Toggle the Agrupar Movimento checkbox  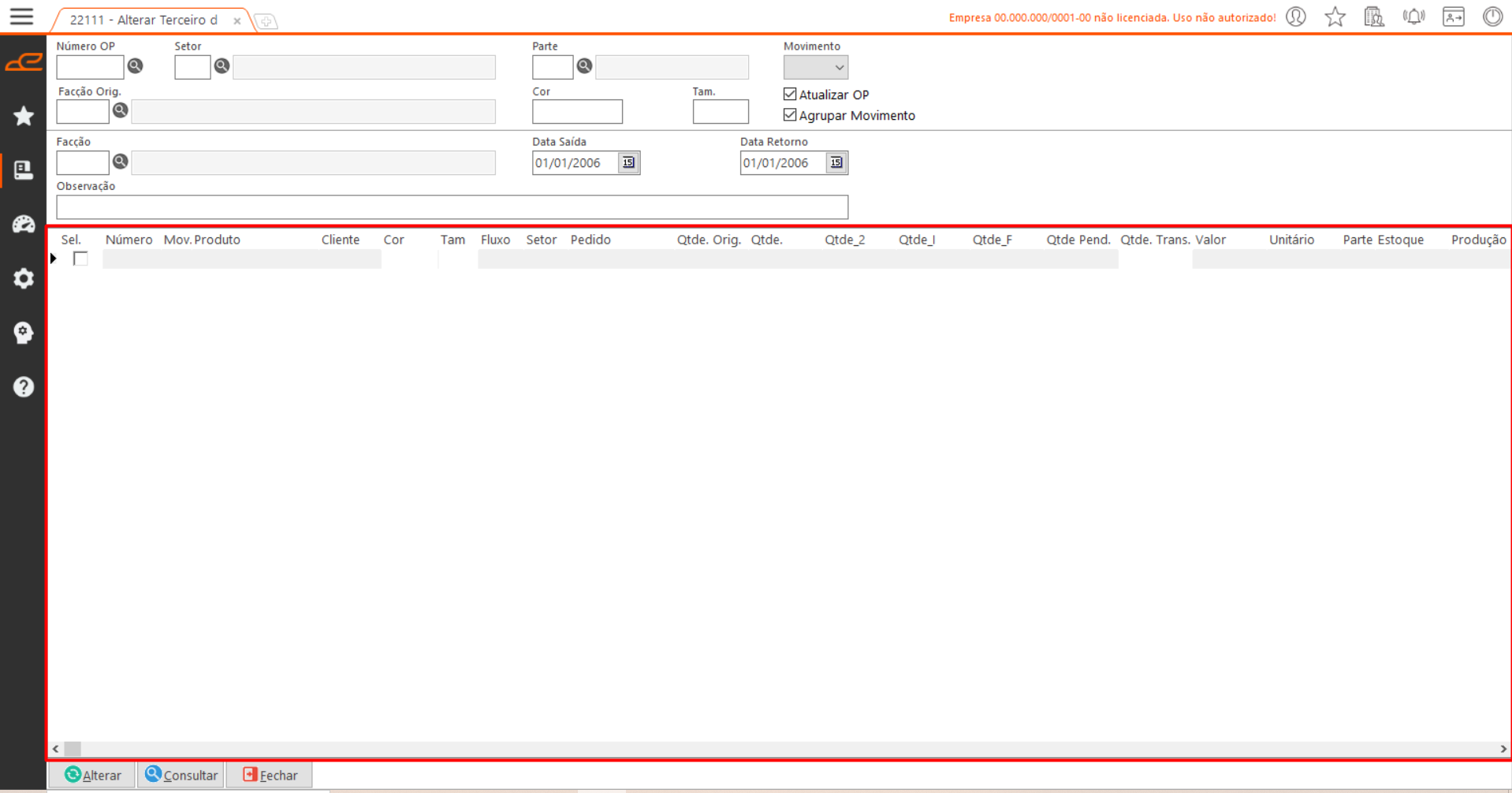point(790,115)
